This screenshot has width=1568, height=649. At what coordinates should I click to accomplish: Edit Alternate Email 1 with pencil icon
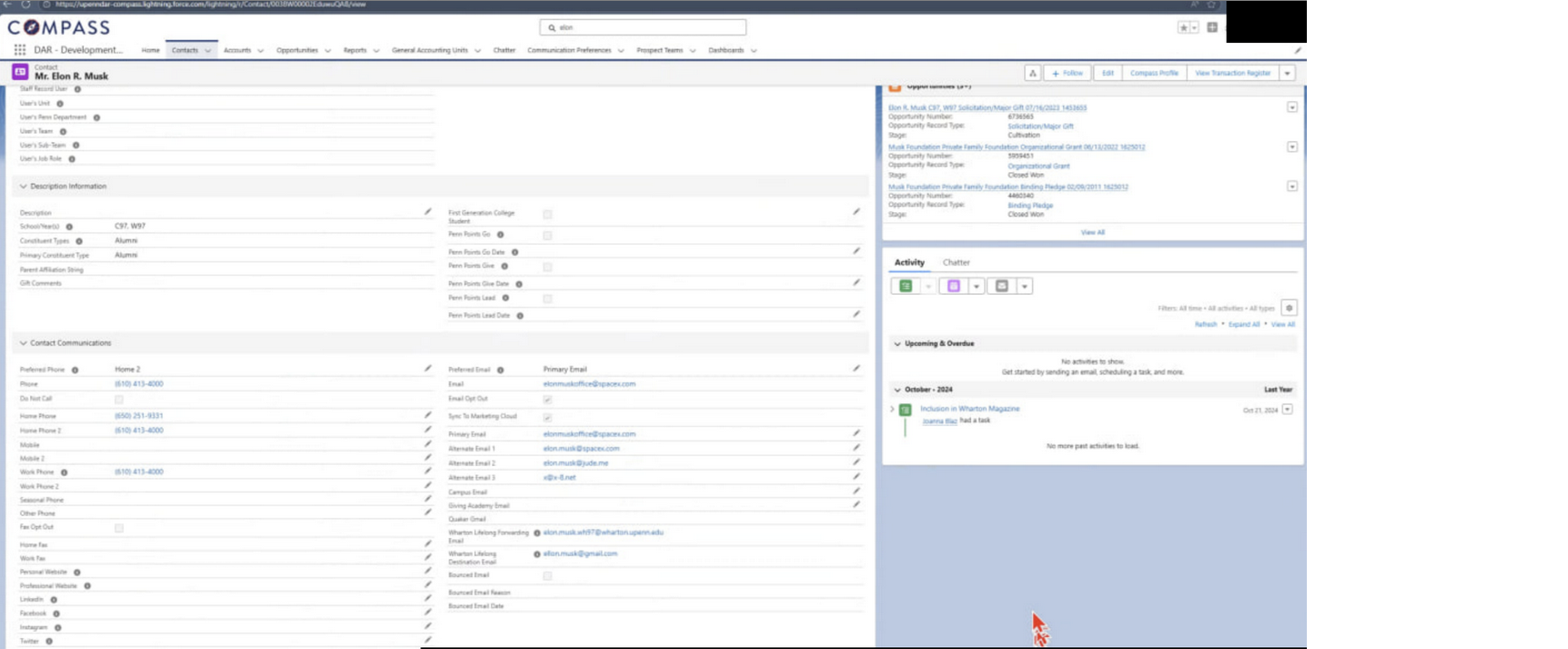tap(855, 448)
